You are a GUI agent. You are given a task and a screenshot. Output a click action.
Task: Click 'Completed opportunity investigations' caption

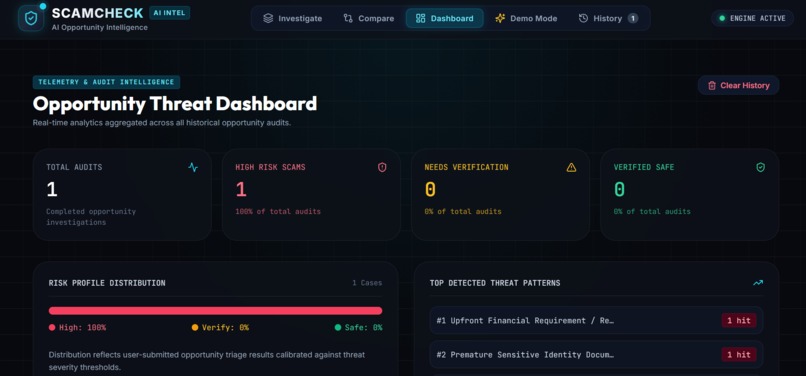pos(91,217)
